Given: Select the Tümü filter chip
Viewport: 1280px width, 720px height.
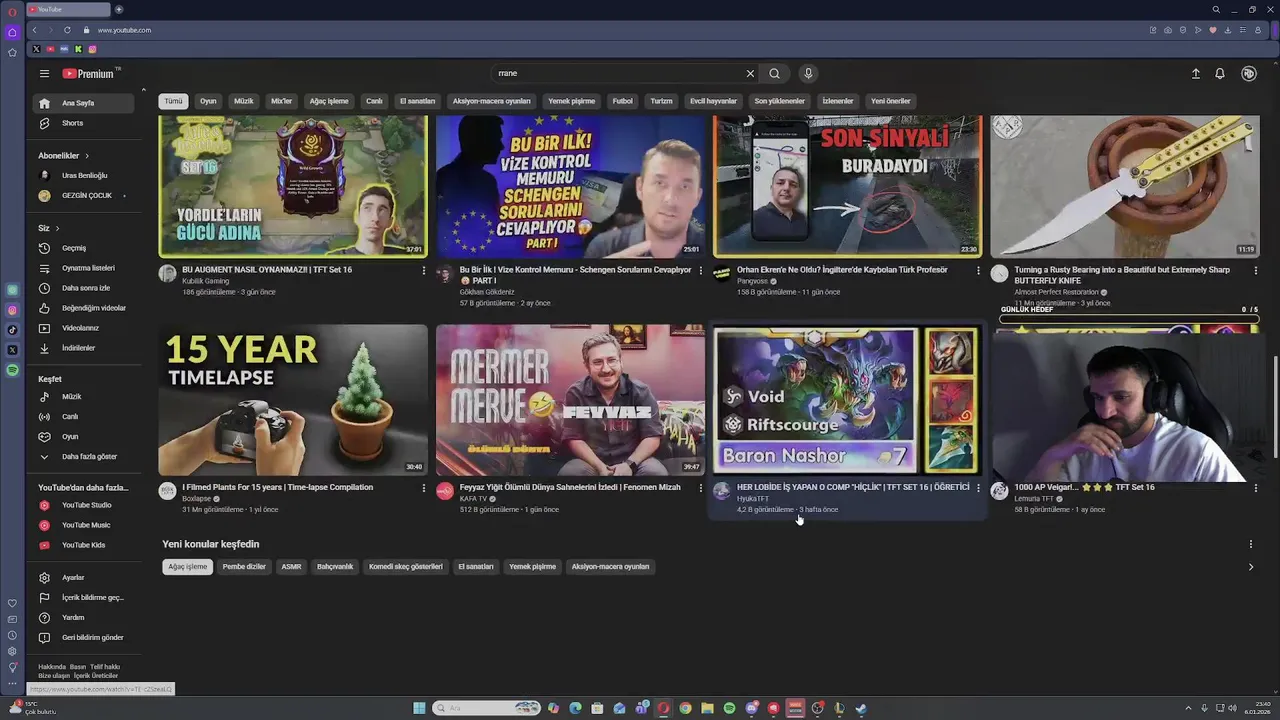Looking at the screenshot, I should tap(173, 101).
